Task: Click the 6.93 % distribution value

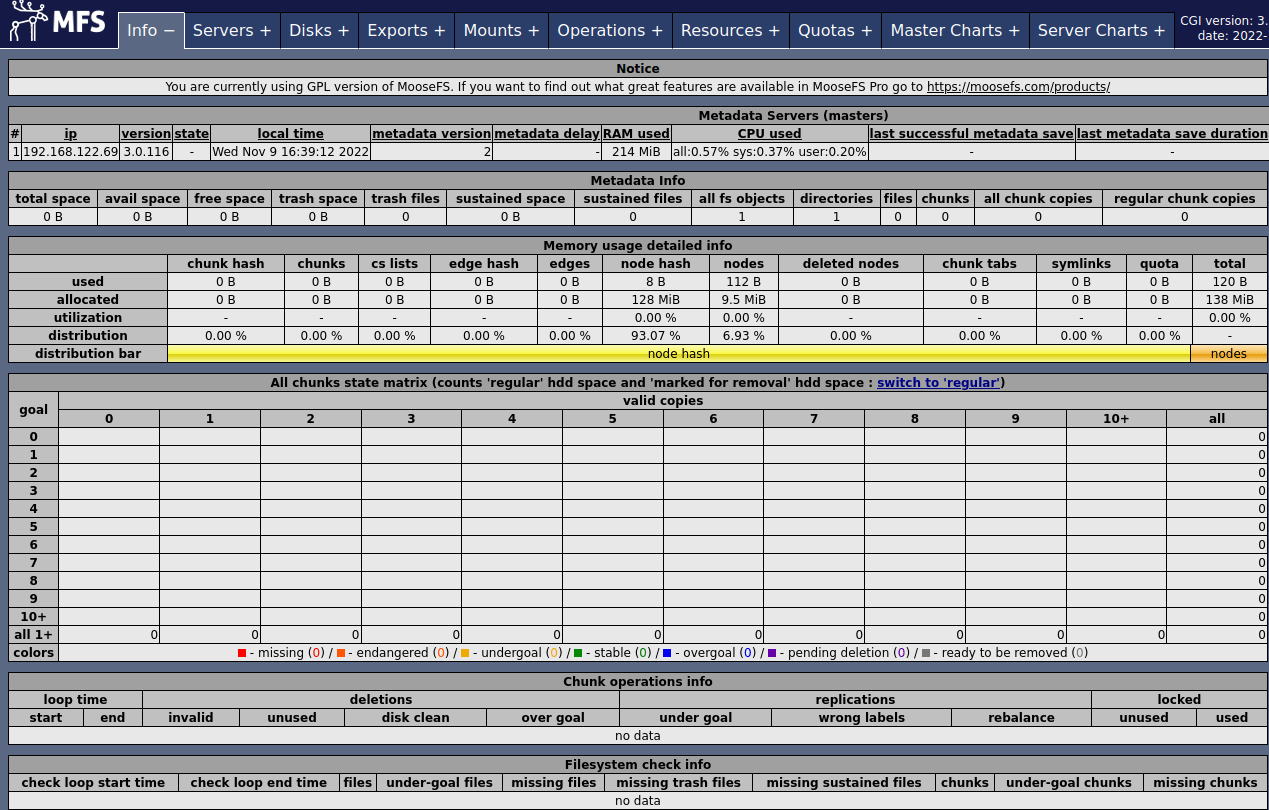Action: [x=743, y=336]
